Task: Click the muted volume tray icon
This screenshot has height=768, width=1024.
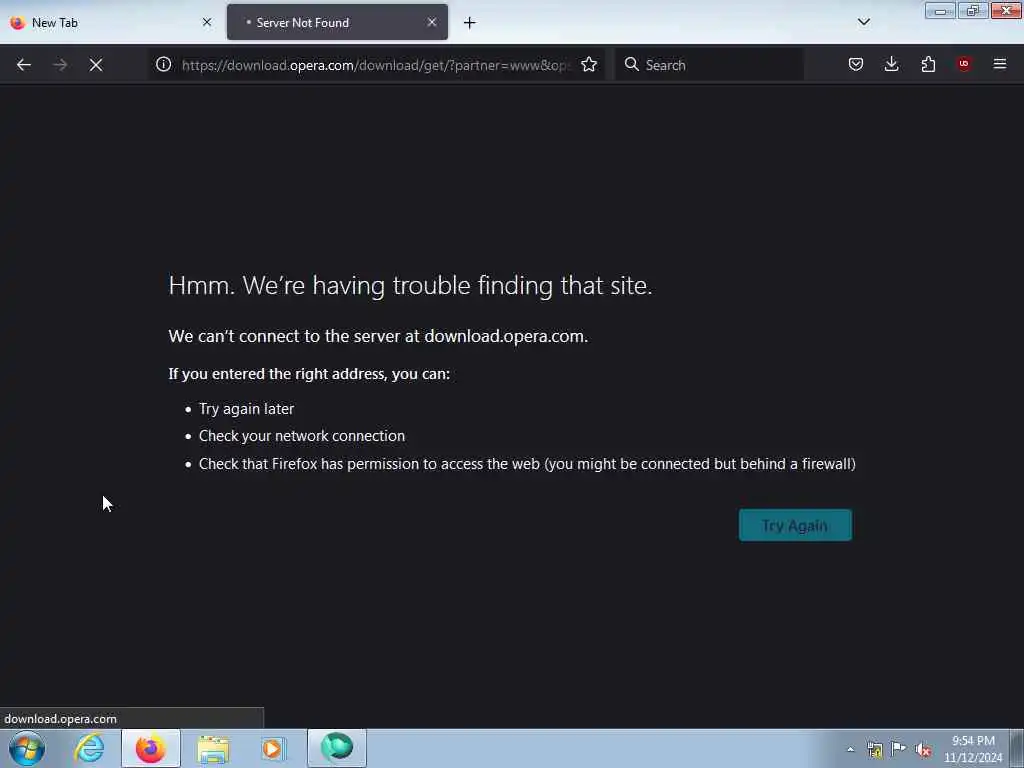Action: tap(923, 749)
